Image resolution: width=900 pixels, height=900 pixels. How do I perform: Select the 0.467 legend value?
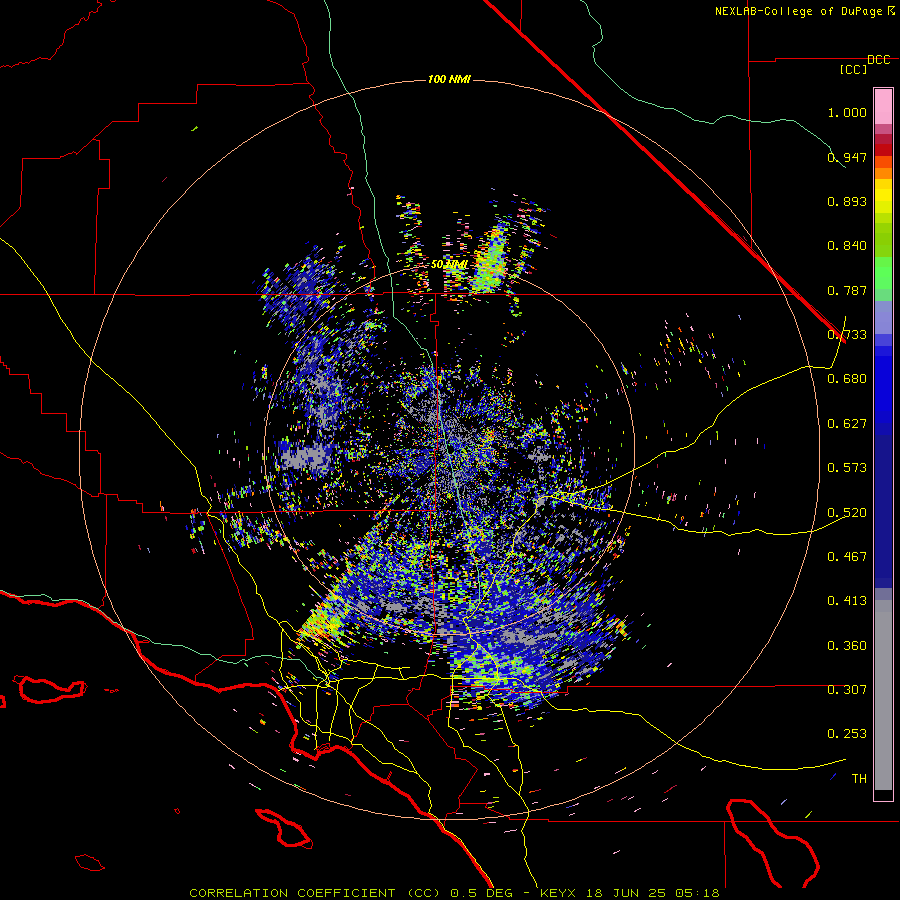tap(847, 557)
